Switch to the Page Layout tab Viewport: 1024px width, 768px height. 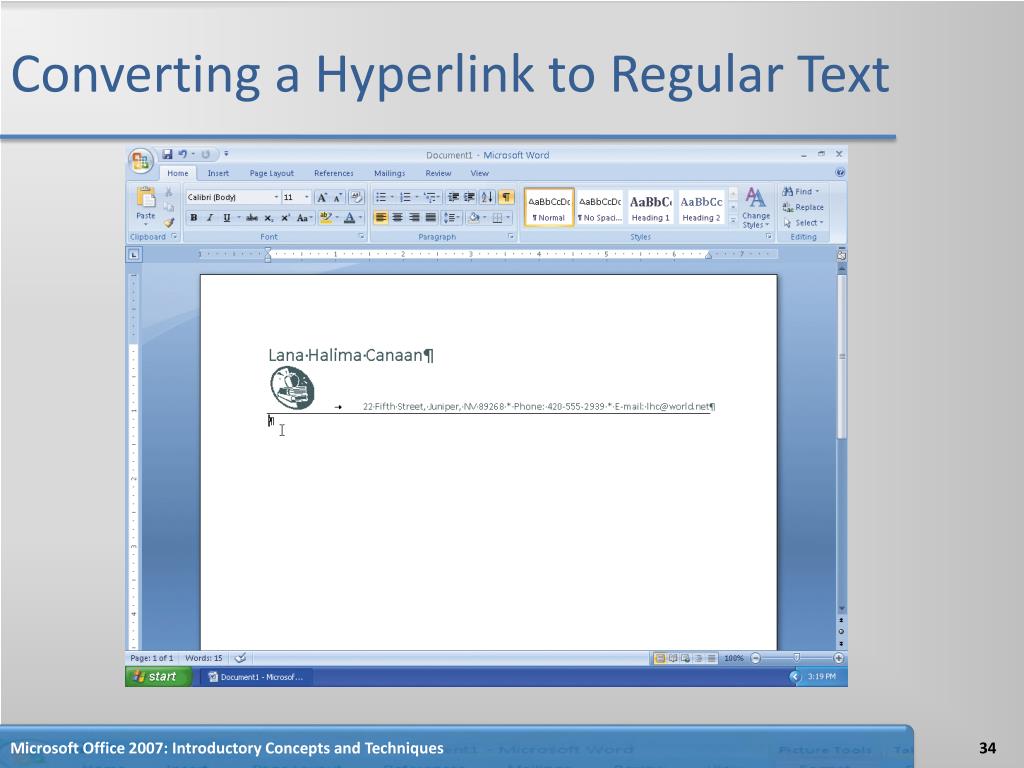coord(272,173)
